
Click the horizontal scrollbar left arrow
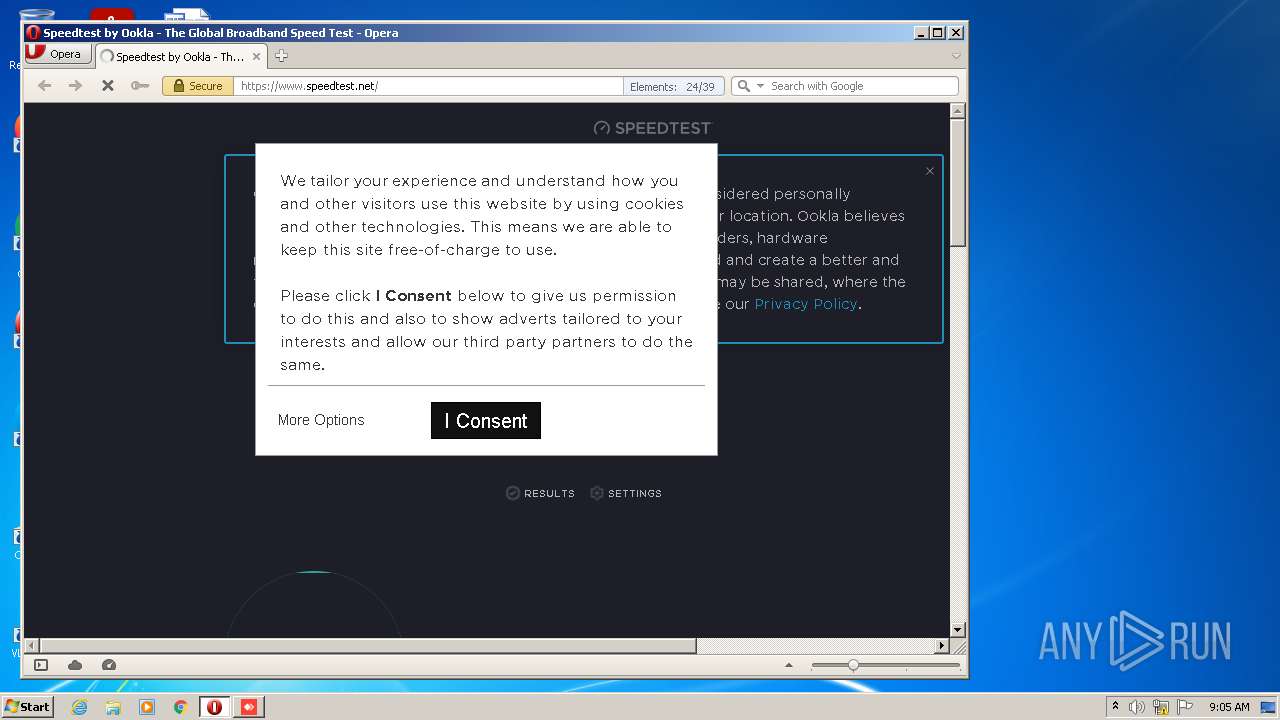[31, 646]
